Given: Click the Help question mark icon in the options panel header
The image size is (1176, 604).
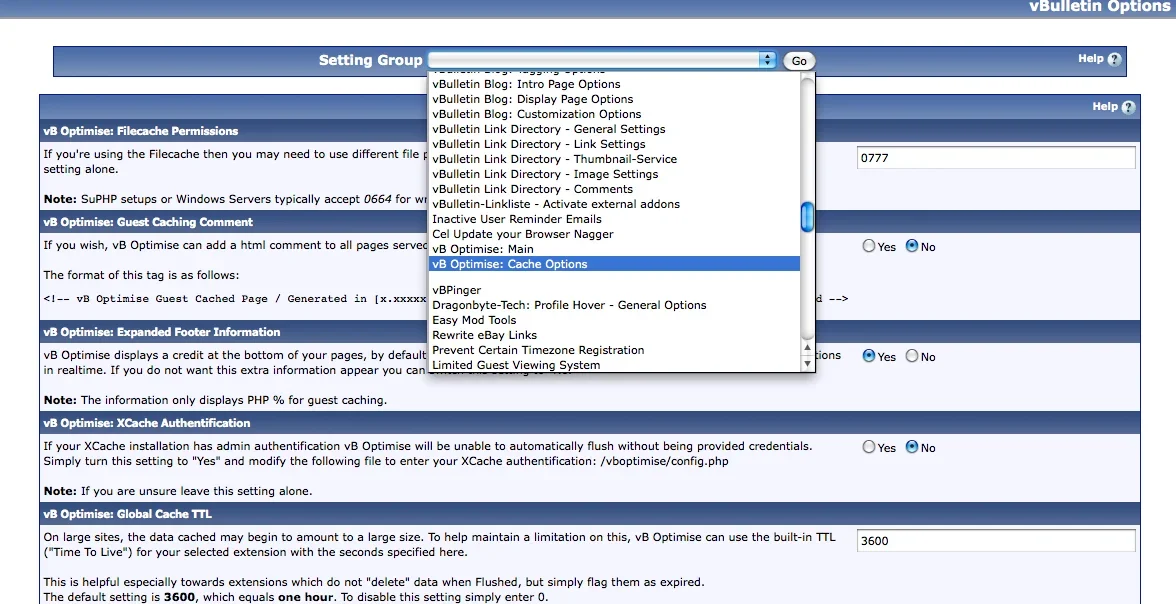Looking at the screenshot, I should 1129,107.
